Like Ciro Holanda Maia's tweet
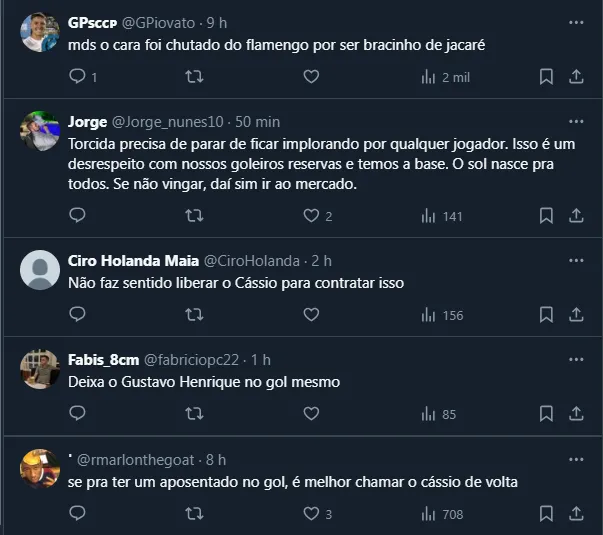Viewport: 603px width, 535px height. click(311, 315)
